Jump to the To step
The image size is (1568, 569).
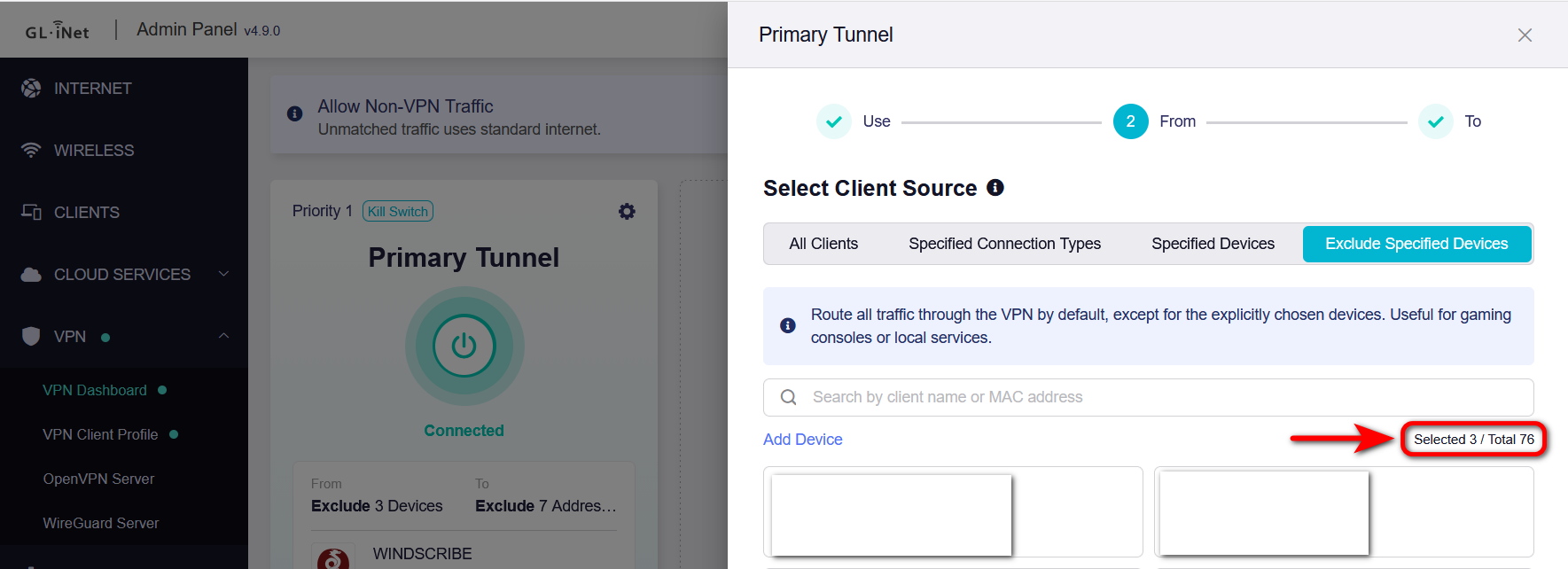click(x=1436, y=121)
